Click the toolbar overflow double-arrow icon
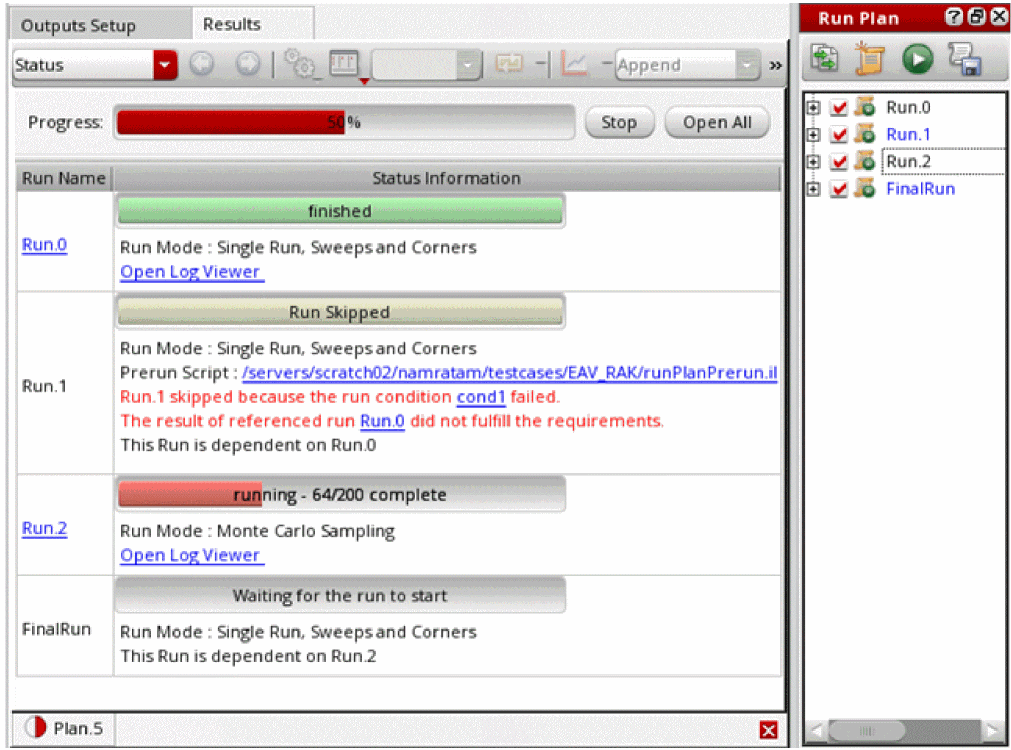The width and height of the screenshot is (1011, 750). click(x=775, y=66)
